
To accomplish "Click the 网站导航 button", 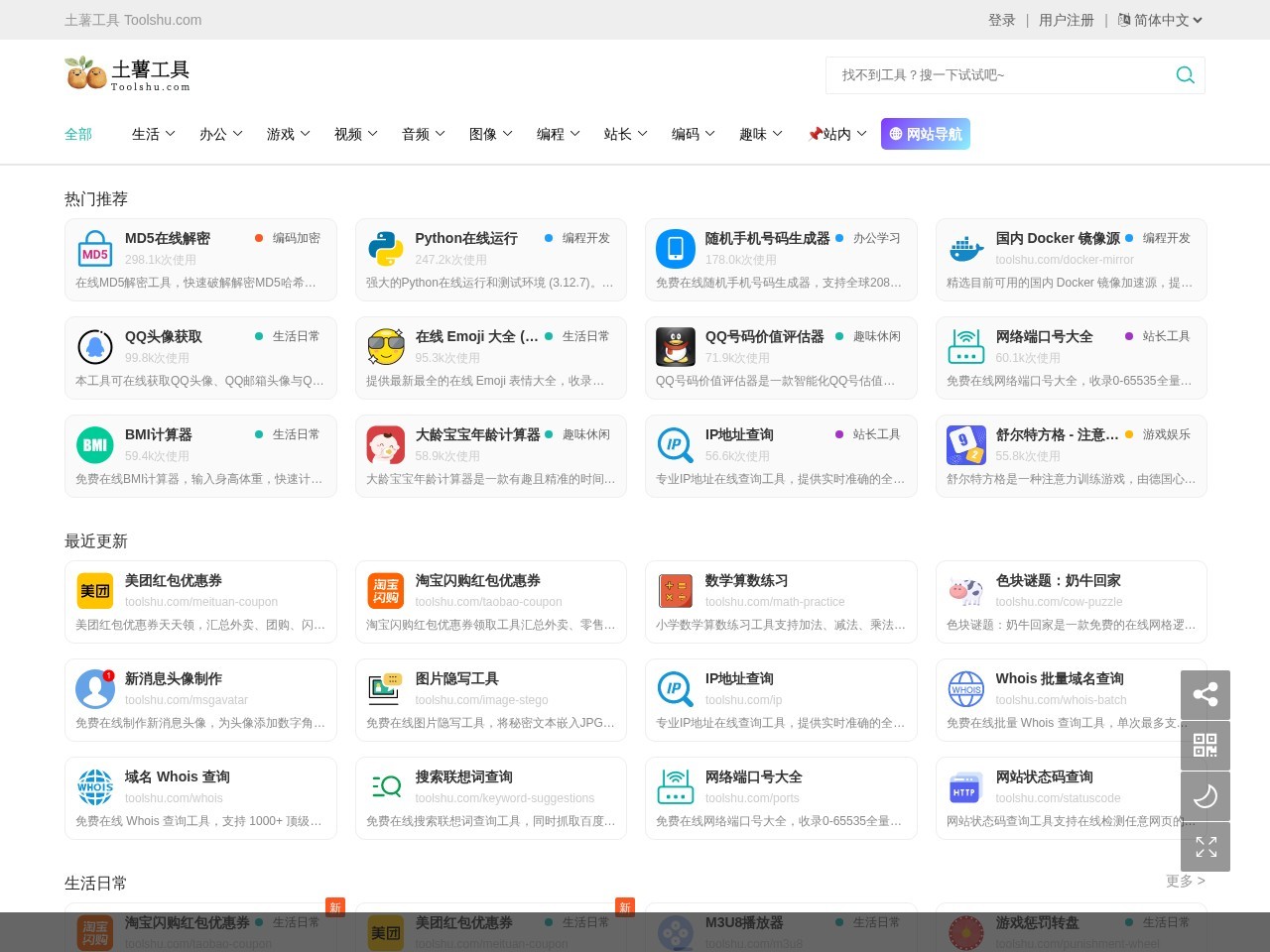I will click(926, 134).
